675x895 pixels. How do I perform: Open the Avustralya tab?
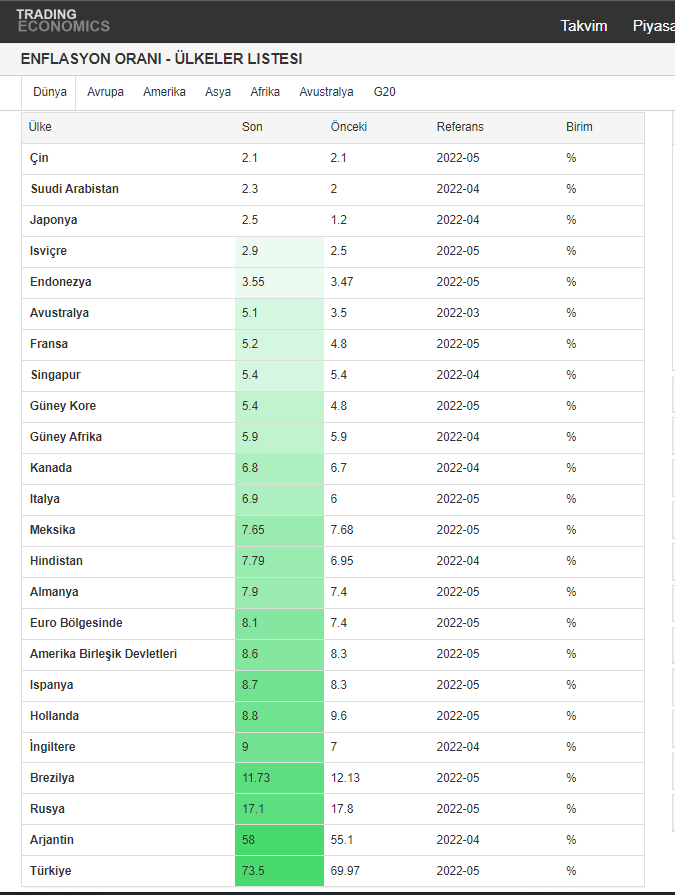pos(326,92)
